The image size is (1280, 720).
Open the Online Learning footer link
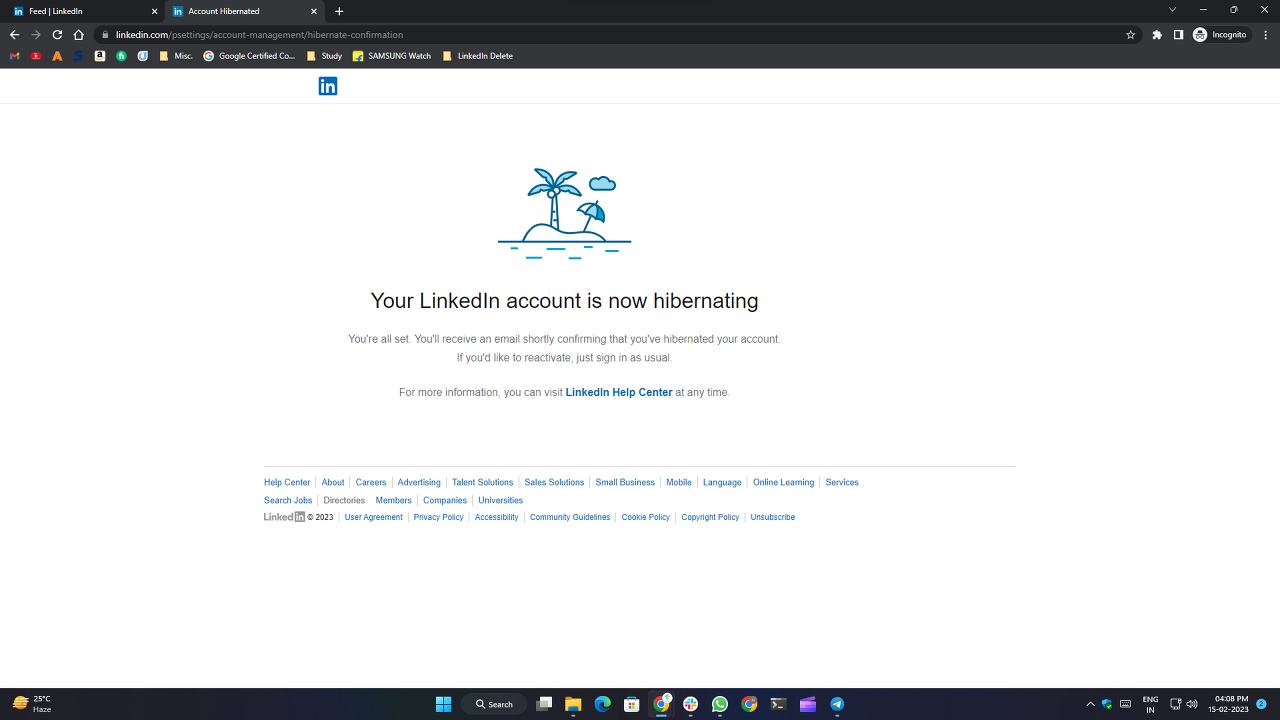click(x=783, y=482)
